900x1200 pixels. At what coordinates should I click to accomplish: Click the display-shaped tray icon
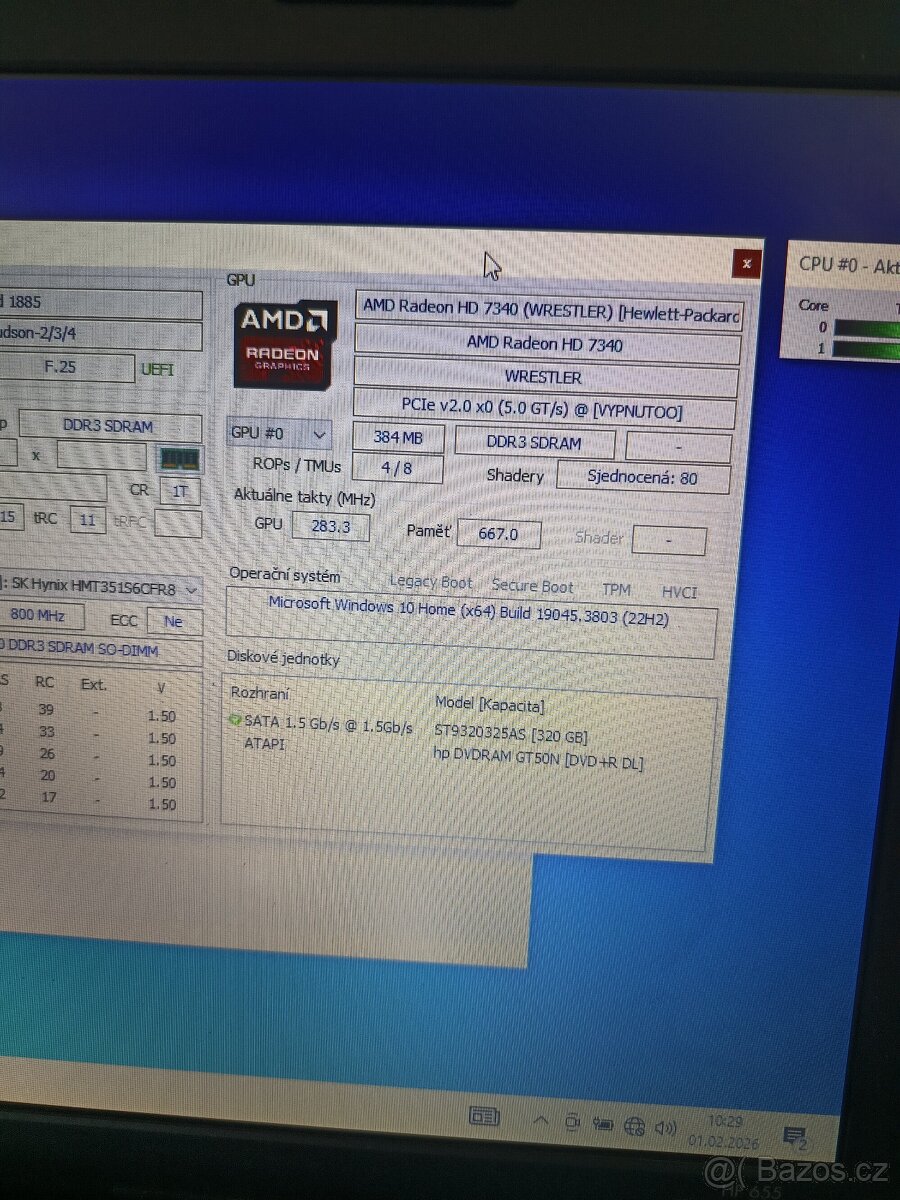click(572, 1124)
